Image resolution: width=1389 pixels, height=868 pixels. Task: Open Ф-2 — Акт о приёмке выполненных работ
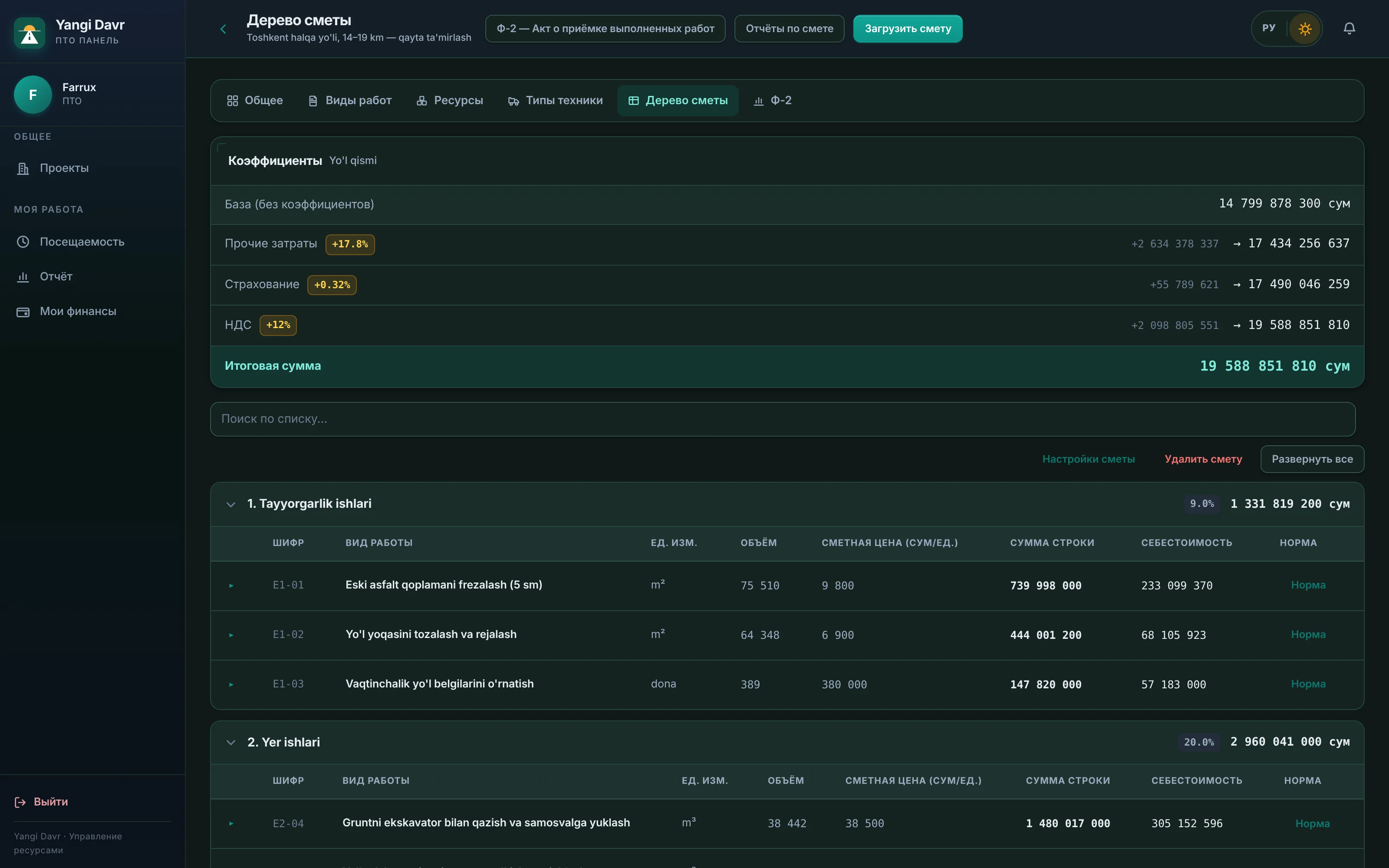605,29
